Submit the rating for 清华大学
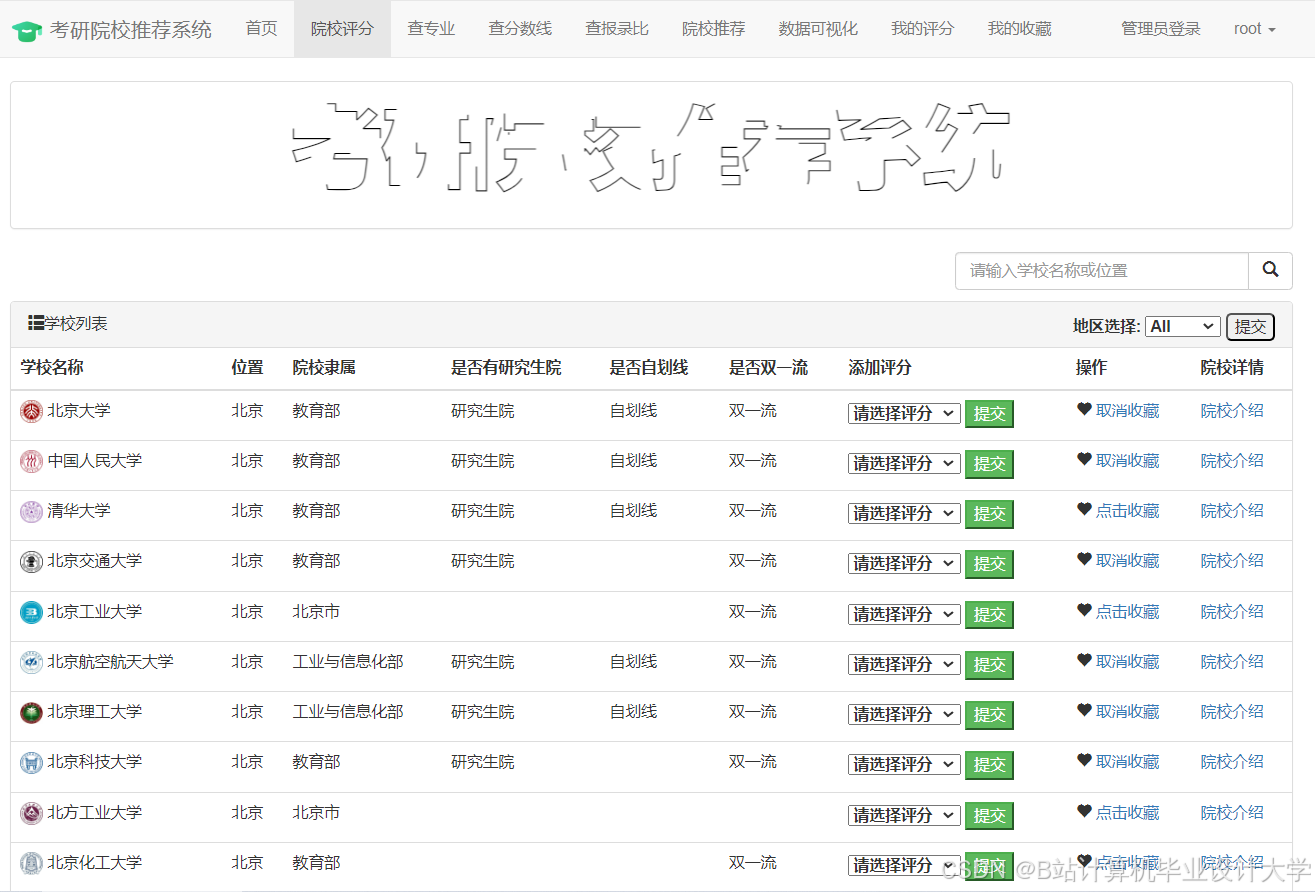This screenshot has width=1315, height=892. (990, 513)
